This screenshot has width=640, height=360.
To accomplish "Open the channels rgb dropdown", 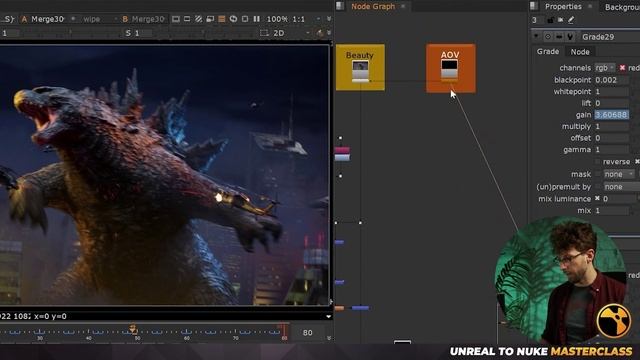I will click(605, 68).
